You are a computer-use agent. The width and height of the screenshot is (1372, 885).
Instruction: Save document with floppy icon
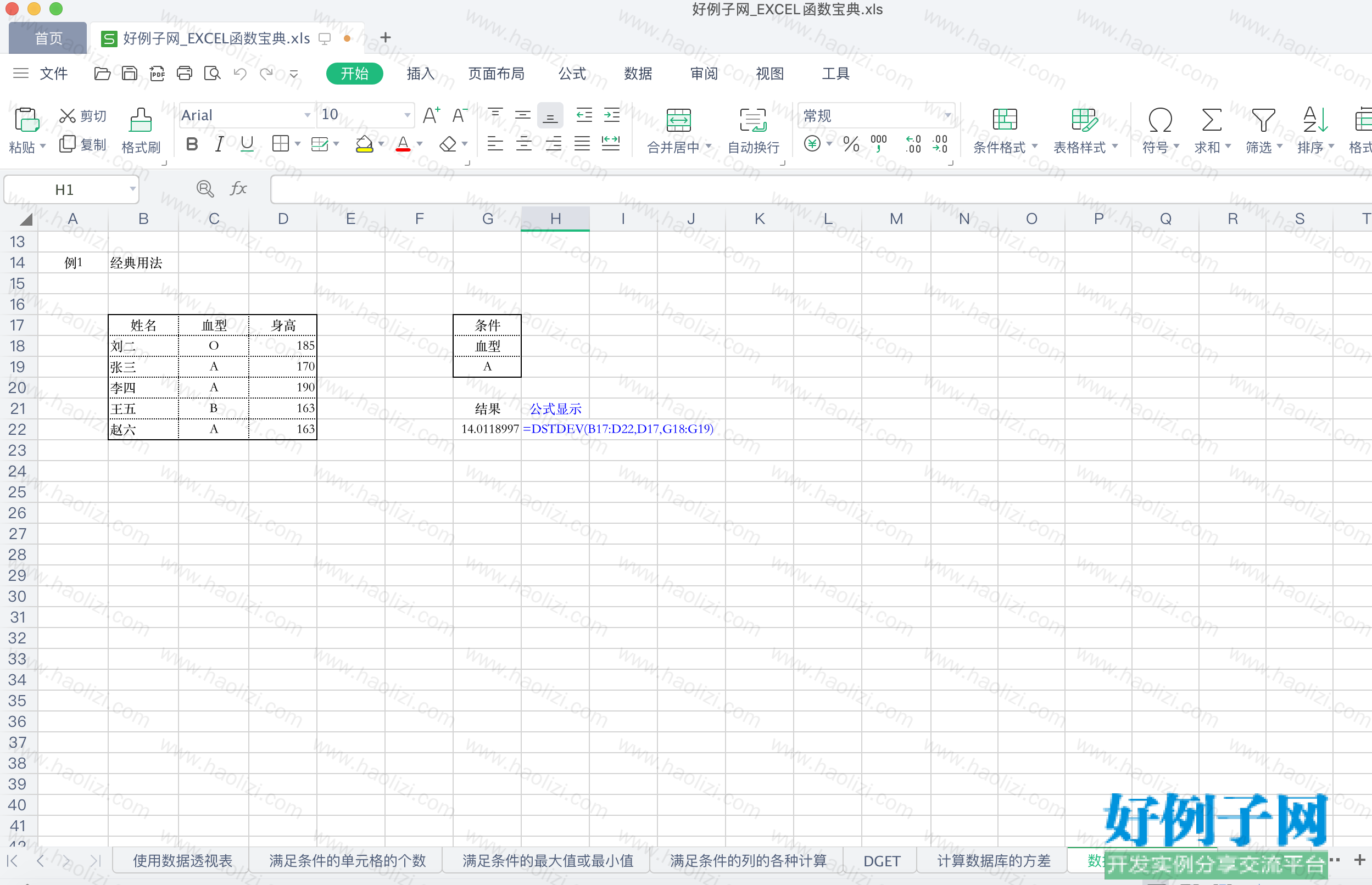pyautogui.click(x=130, y=73)
